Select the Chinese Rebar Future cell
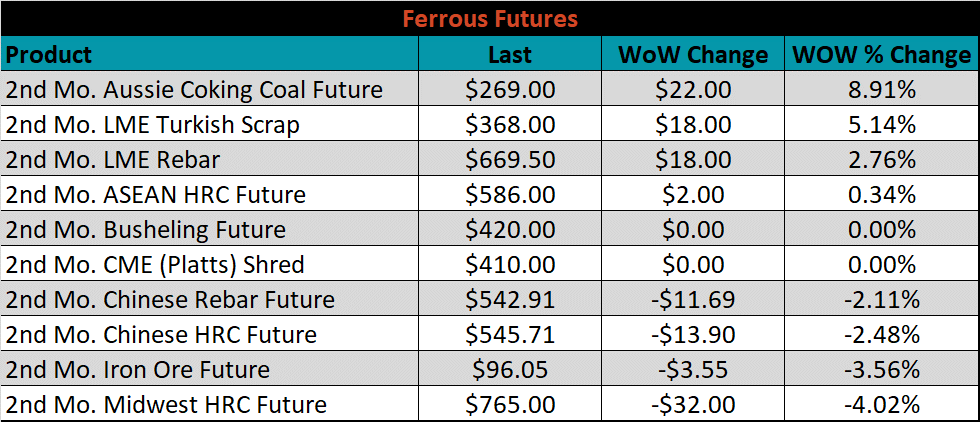 pyautogui.click(x=210, y=299)
